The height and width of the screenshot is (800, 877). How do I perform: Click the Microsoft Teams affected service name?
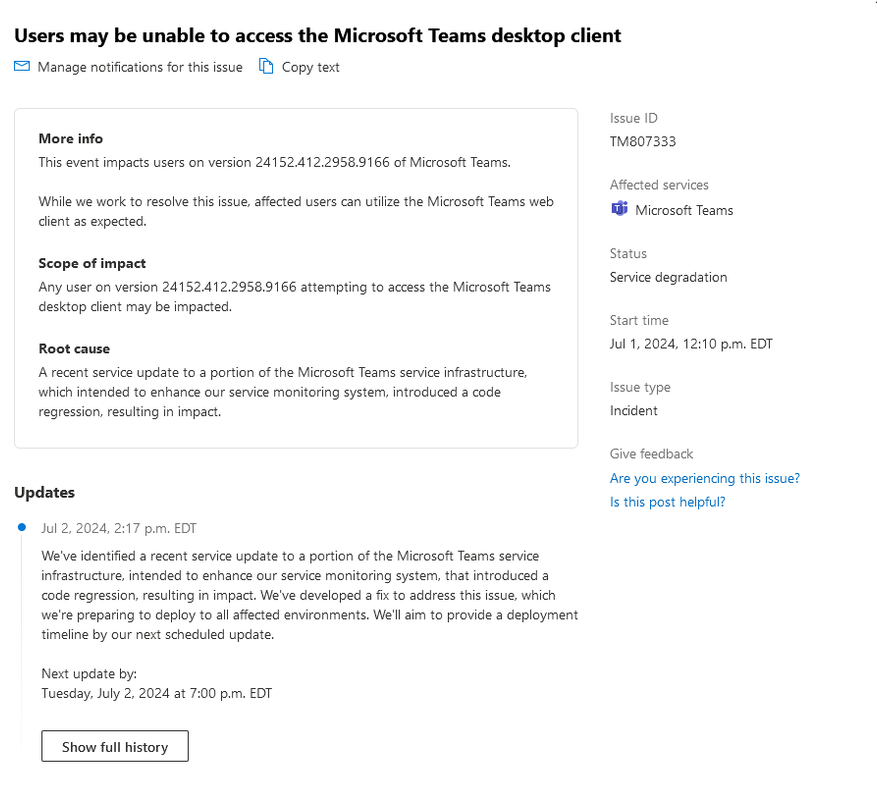[x=684, y=210]
